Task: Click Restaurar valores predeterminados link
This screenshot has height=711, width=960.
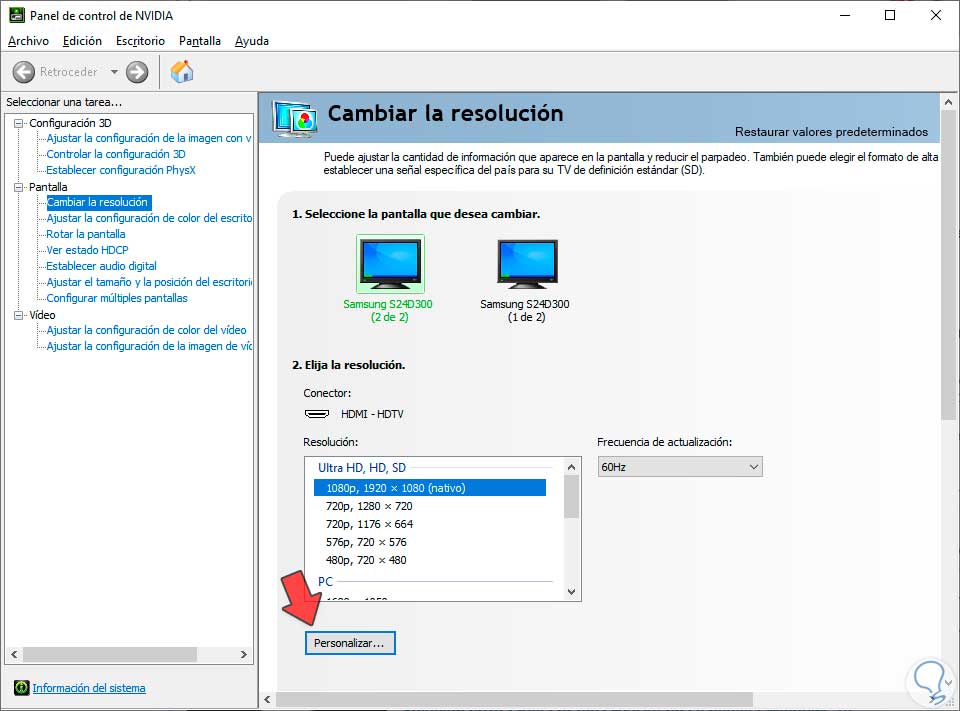Action: [831, 132]
